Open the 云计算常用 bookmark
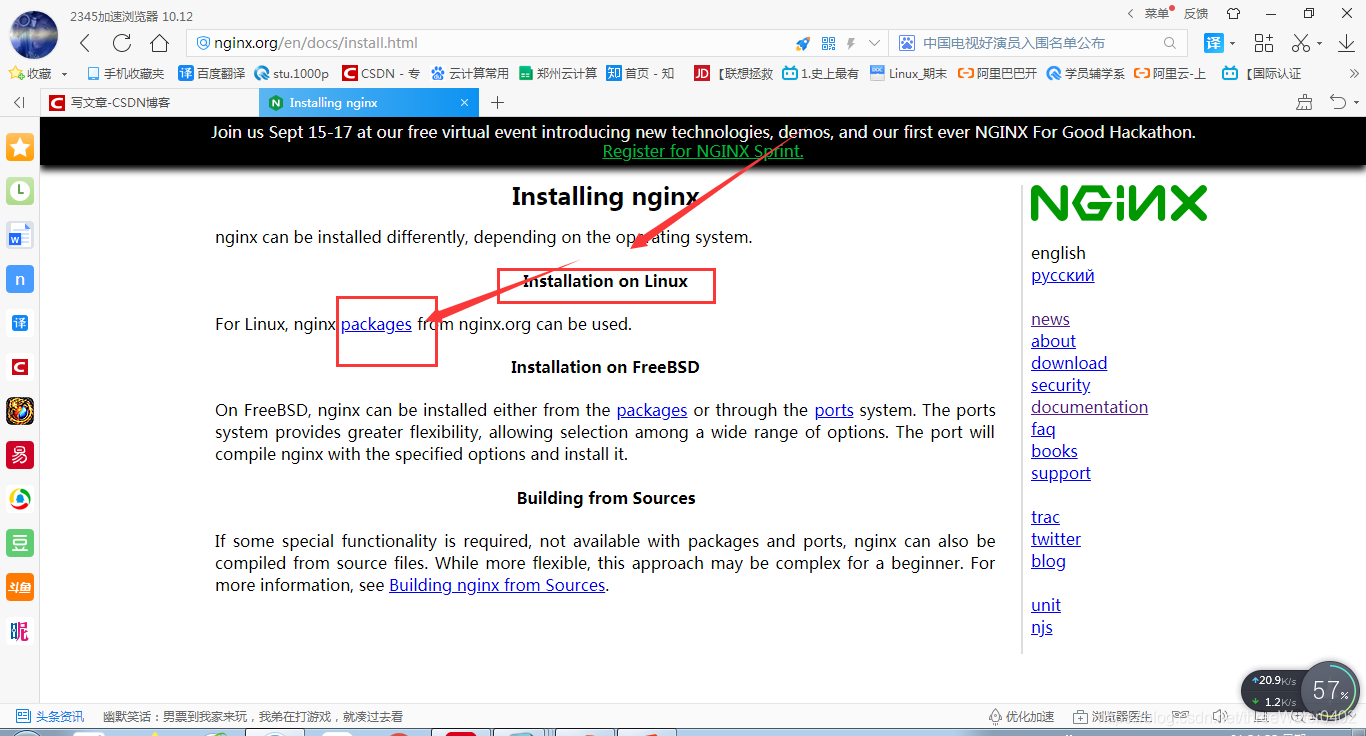Image resolution: width=1366 pixels, height=736 pixels. [x=470, y=73]
